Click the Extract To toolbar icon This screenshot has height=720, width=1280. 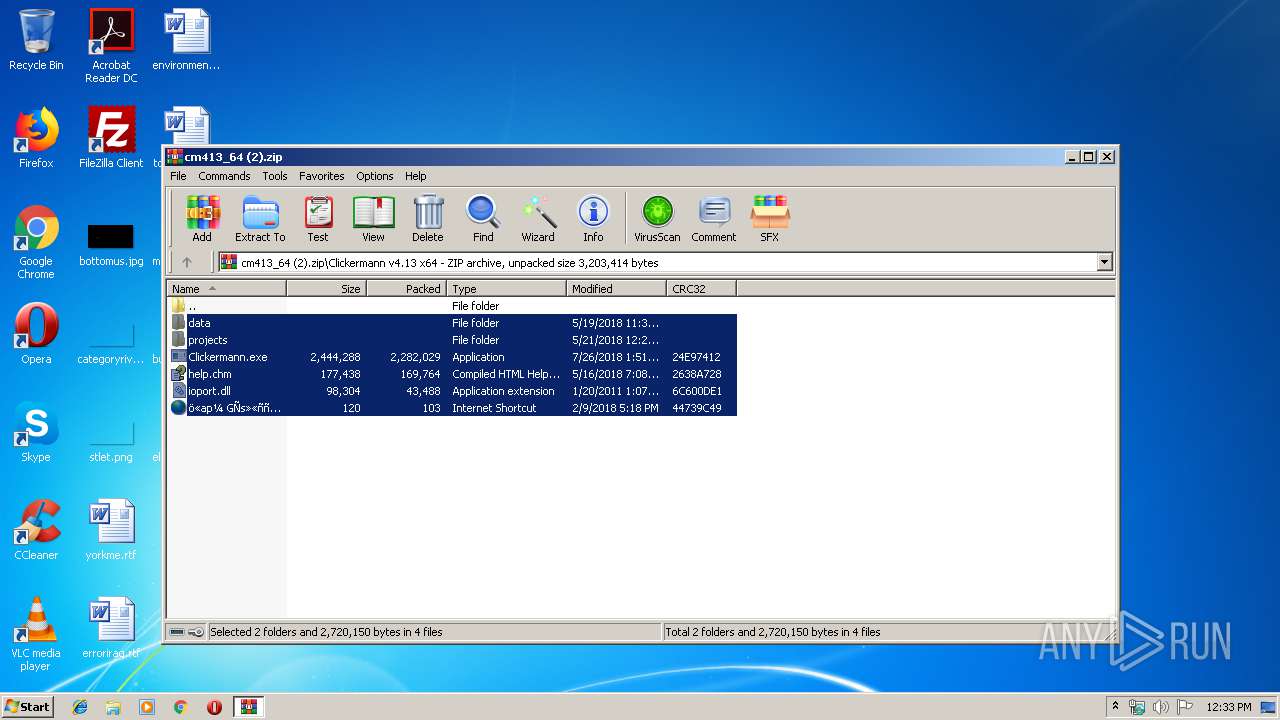click(x=260, y=219)
